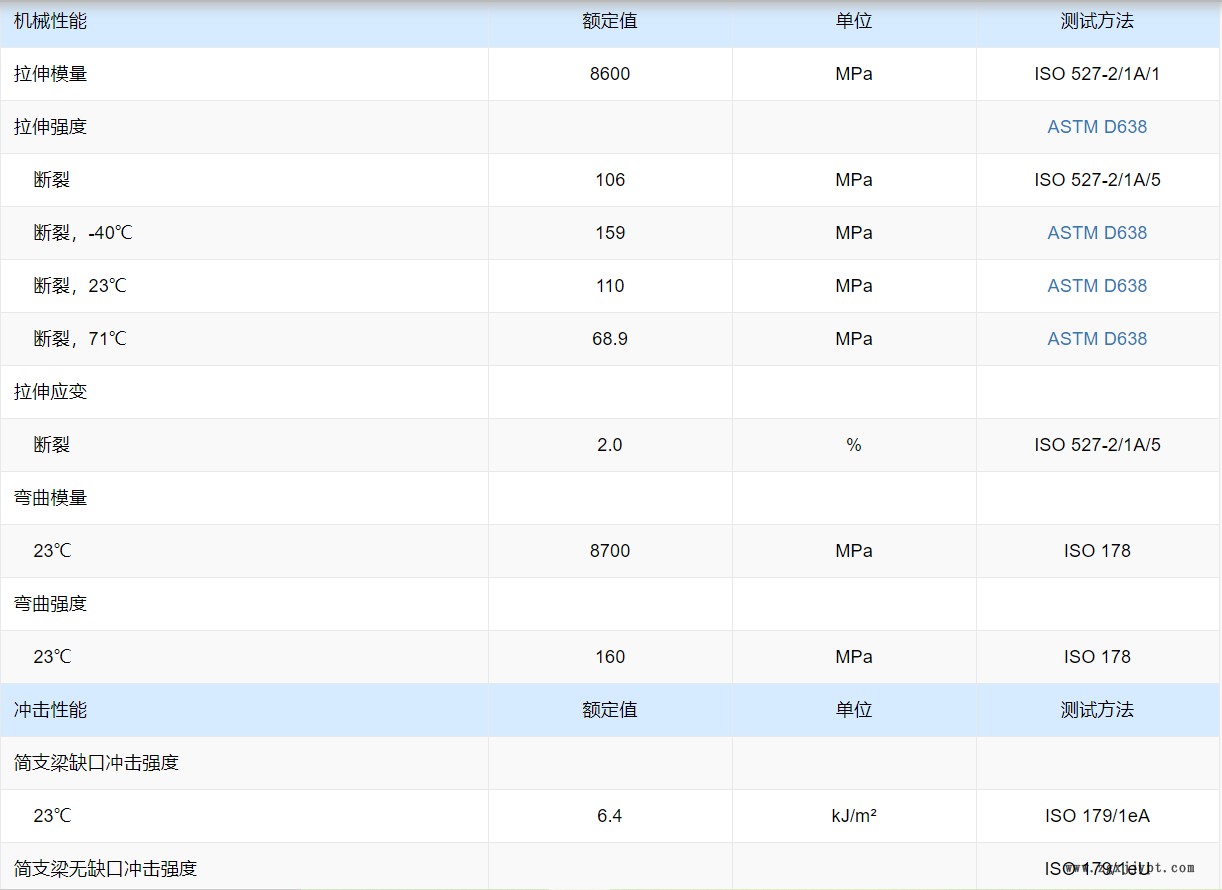Image resolution: width=1222 pixels, height=890 pixels.
Task: Click the 159 value for 断裂 -40℃
Action: (610, 233)
